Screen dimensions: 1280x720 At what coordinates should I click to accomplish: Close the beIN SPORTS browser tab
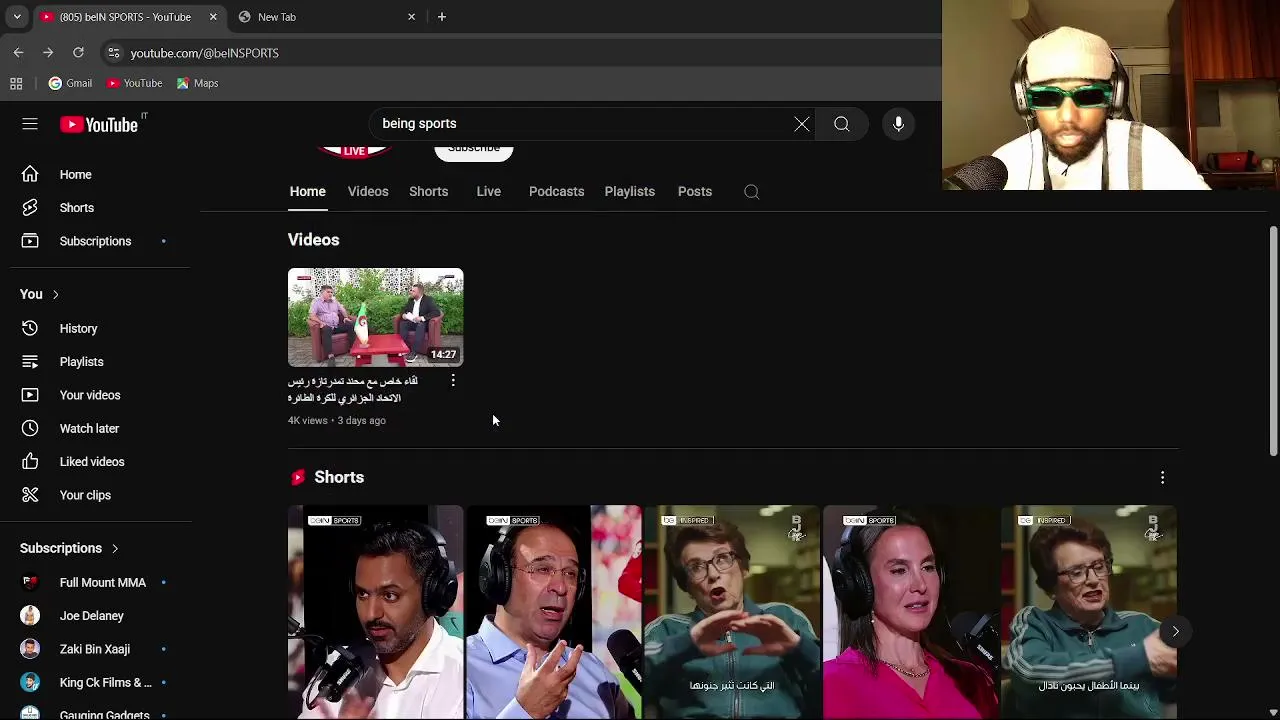[213, 17]
